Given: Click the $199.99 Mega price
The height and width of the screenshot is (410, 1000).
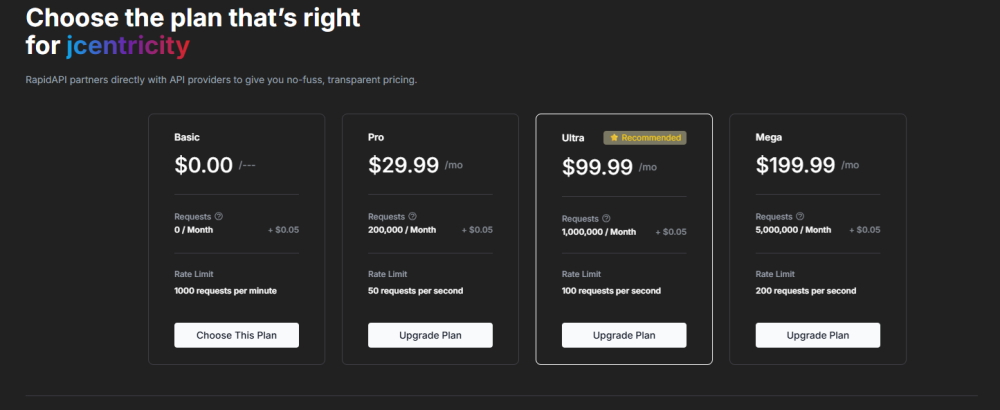Looking at the screenshot, I should [795, 165].
